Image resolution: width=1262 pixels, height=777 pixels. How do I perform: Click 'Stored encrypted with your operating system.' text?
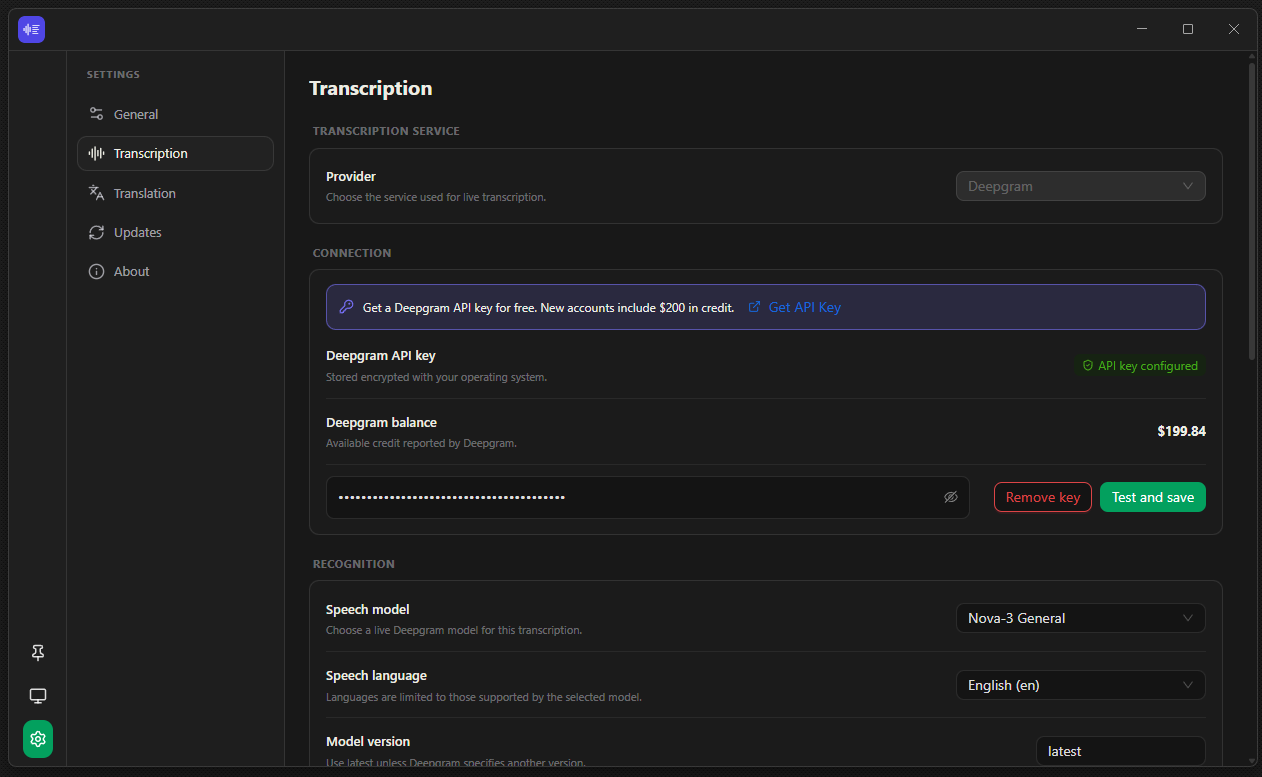click(x=436, y=377)
